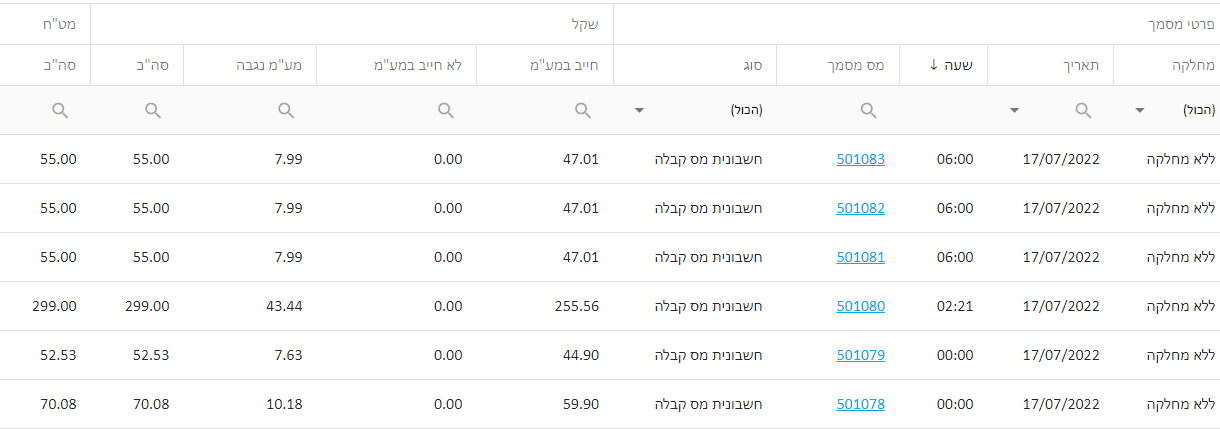Click the search icon under the מט"ח סה"כ column
Image resolution: width=1220 pixels, height=429 pixels.
(60, 110)
